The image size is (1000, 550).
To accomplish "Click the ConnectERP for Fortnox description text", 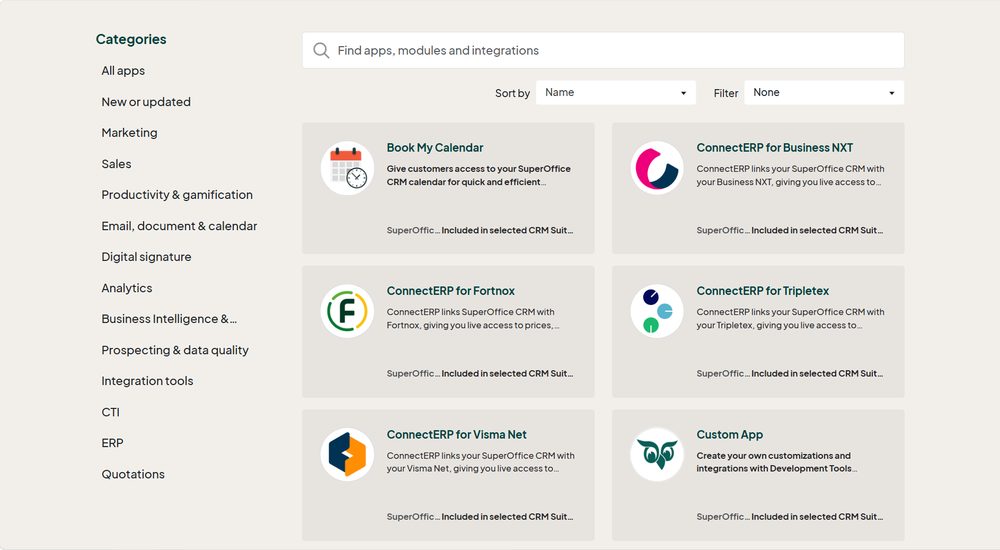I will (473, 318).
